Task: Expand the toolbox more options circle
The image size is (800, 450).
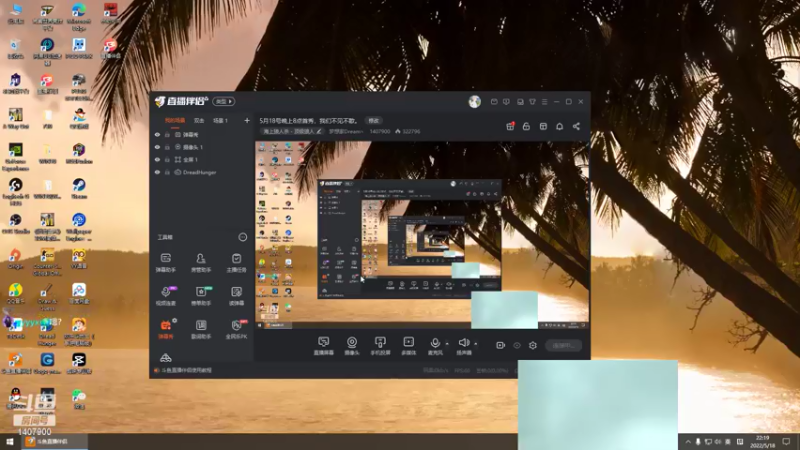Action: tap(243, 237)
